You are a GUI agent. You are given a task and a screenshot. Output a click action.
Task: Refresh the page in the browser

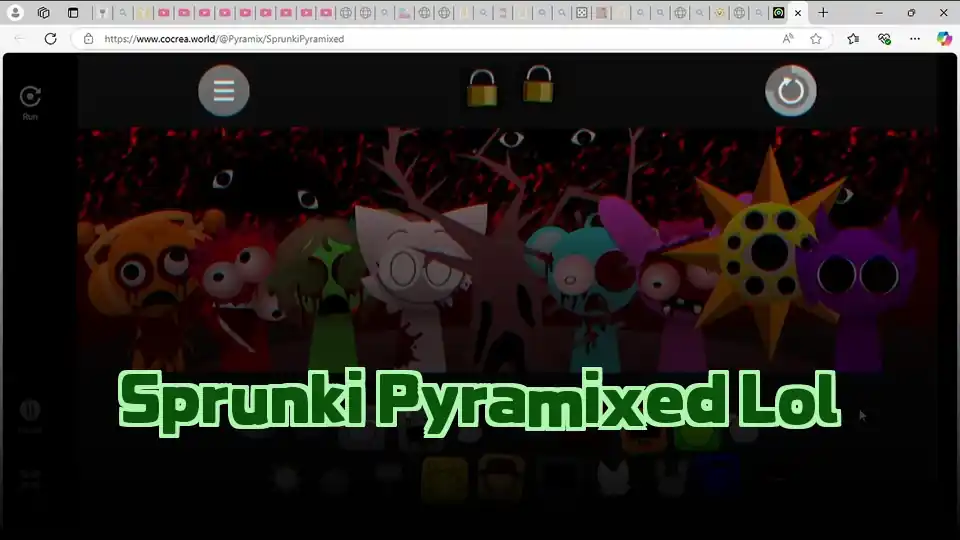click(50, 39)
